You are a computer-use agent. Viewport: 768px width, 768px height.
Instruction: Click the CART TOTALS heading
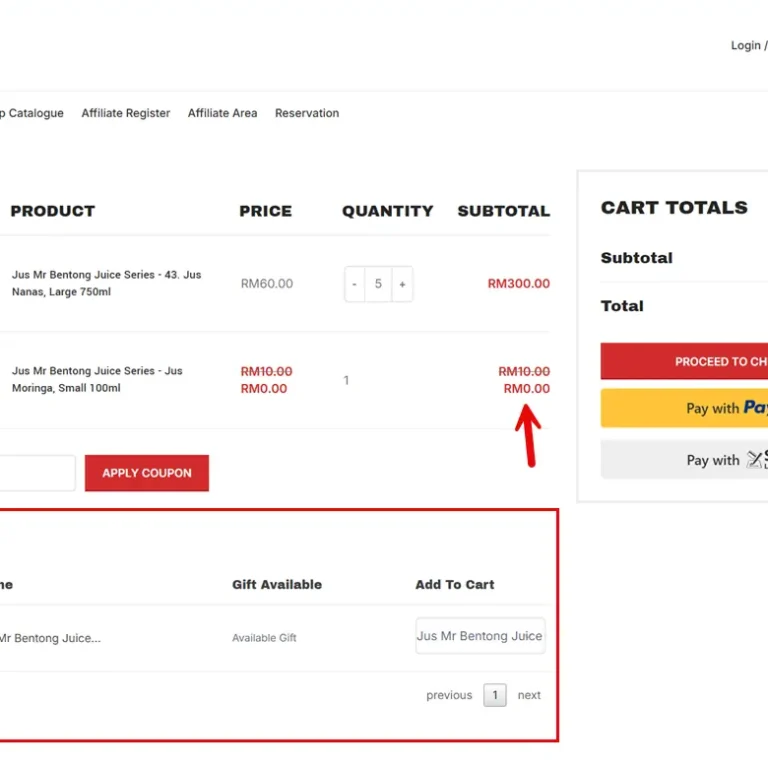click(674, 208)
